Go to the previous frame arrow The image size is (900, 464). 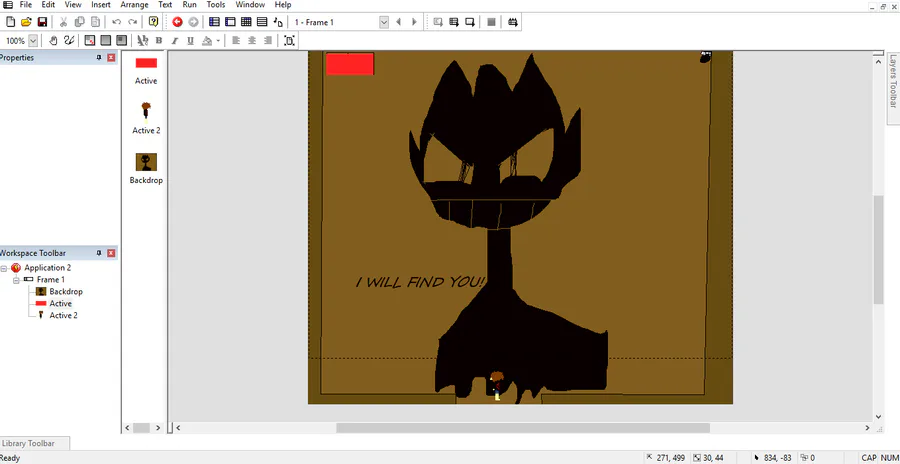(398, 22)
